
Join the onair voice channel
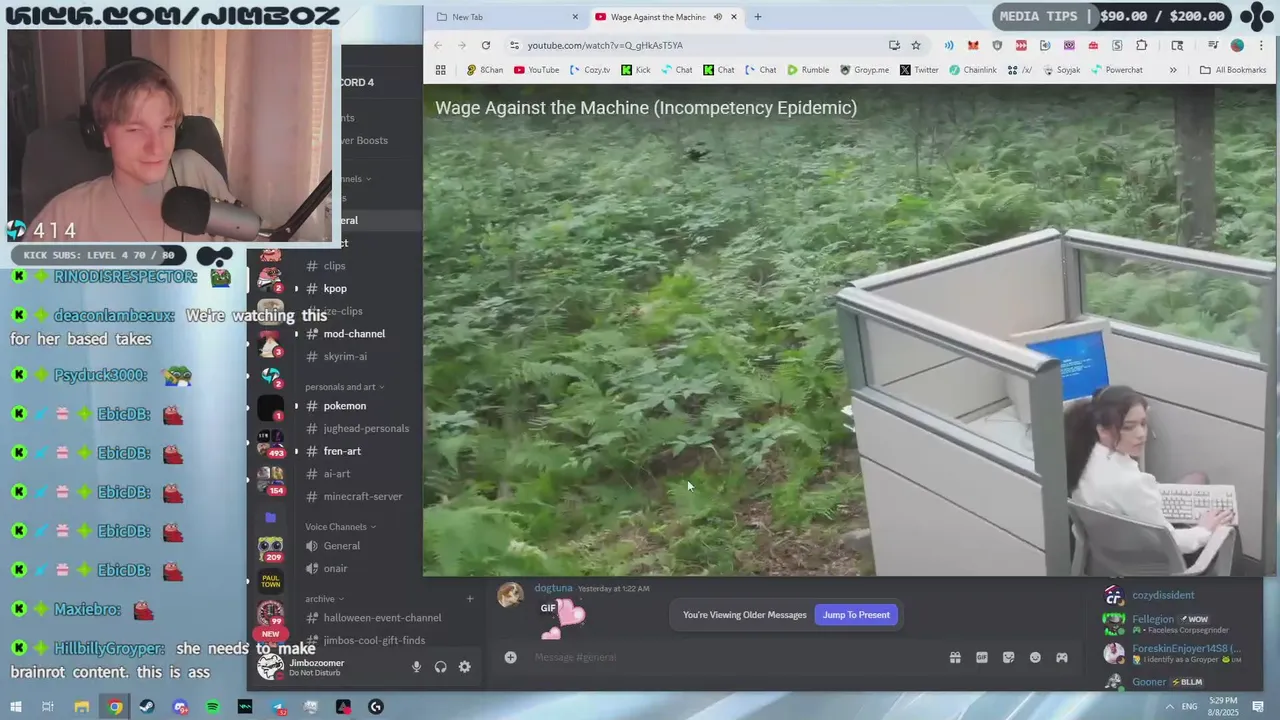336,569
